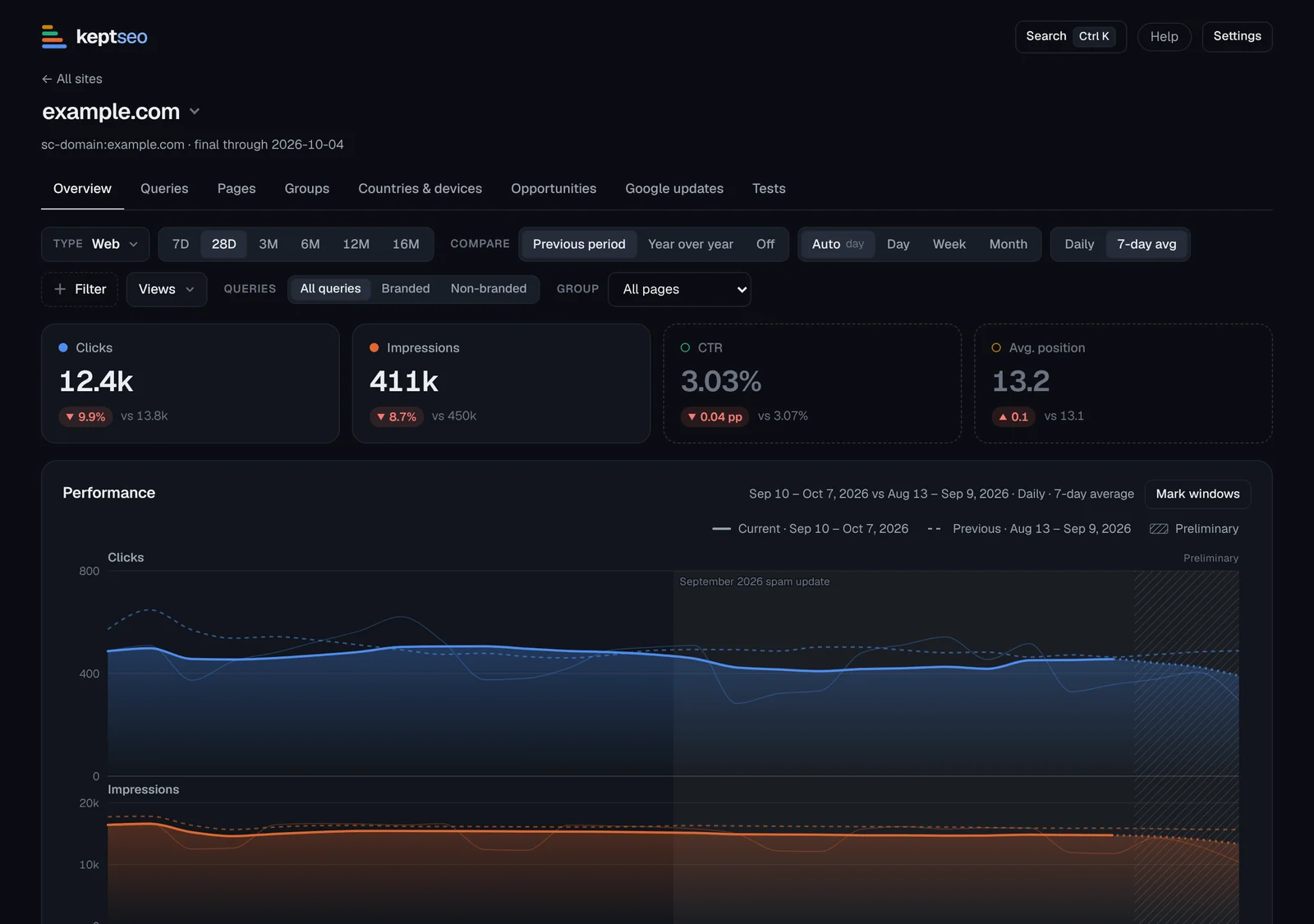This screenshot has height=924, width=1314.
Task: Show only Branded queries
Action: coord(406,288)
